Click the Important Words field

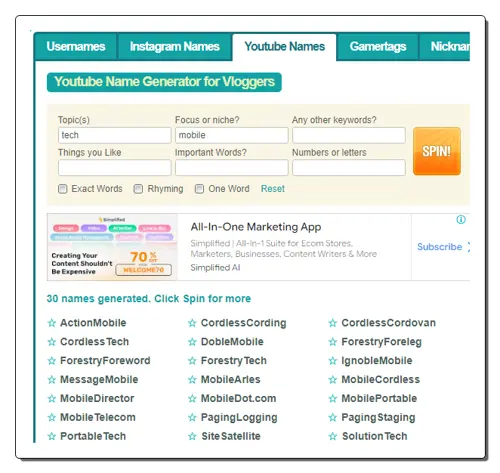click(232, 168)
